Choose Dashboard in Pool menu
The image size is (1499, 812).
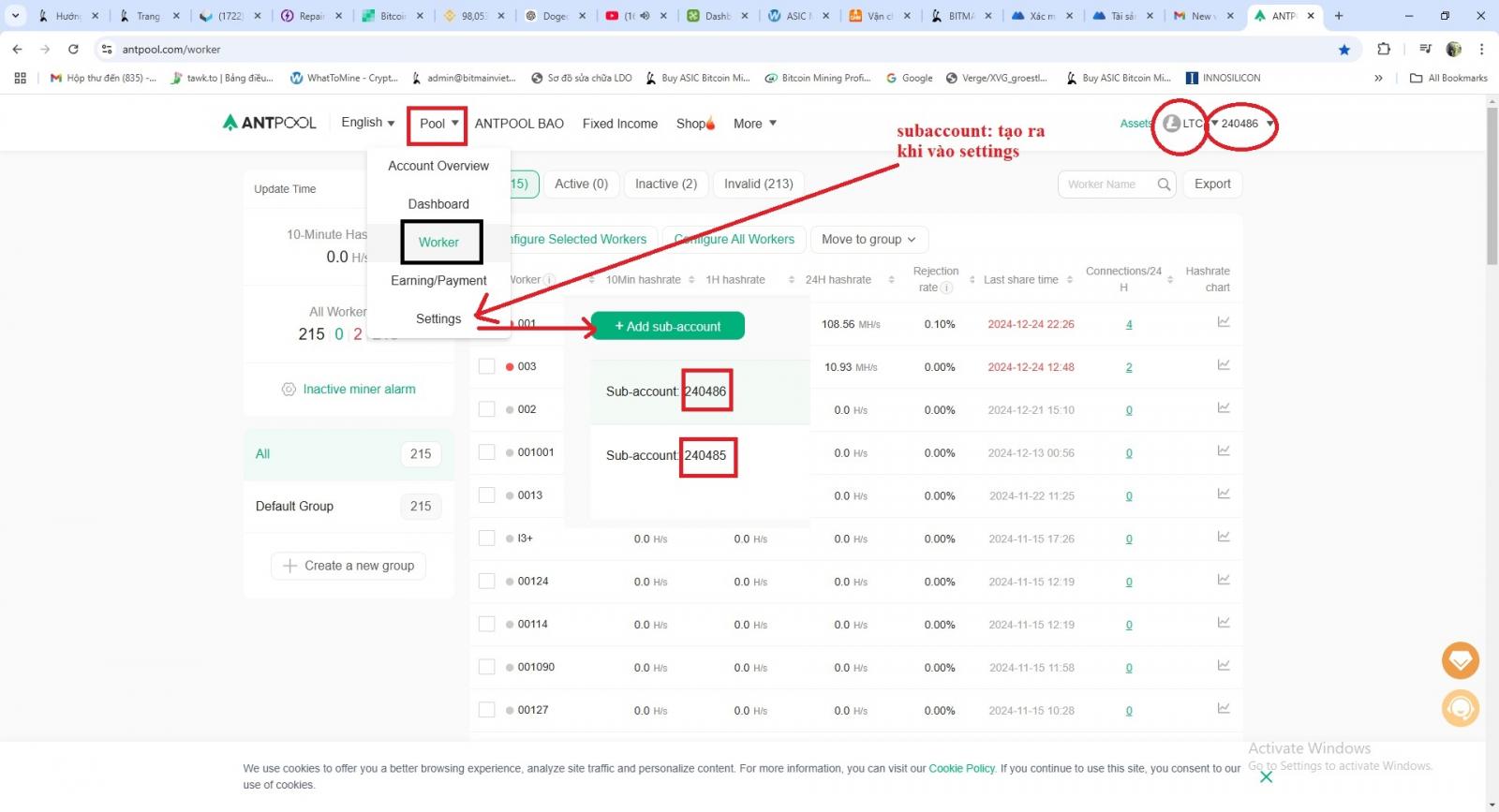pos(438,204)
